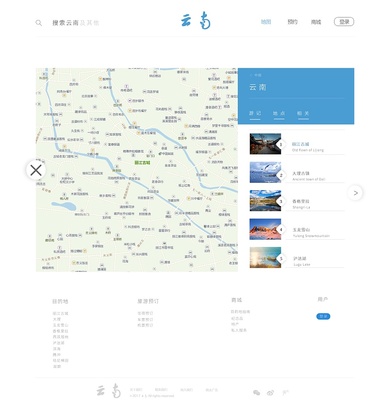
Task: Click number 1 diamond marker
Action: (x=281, y=144)
